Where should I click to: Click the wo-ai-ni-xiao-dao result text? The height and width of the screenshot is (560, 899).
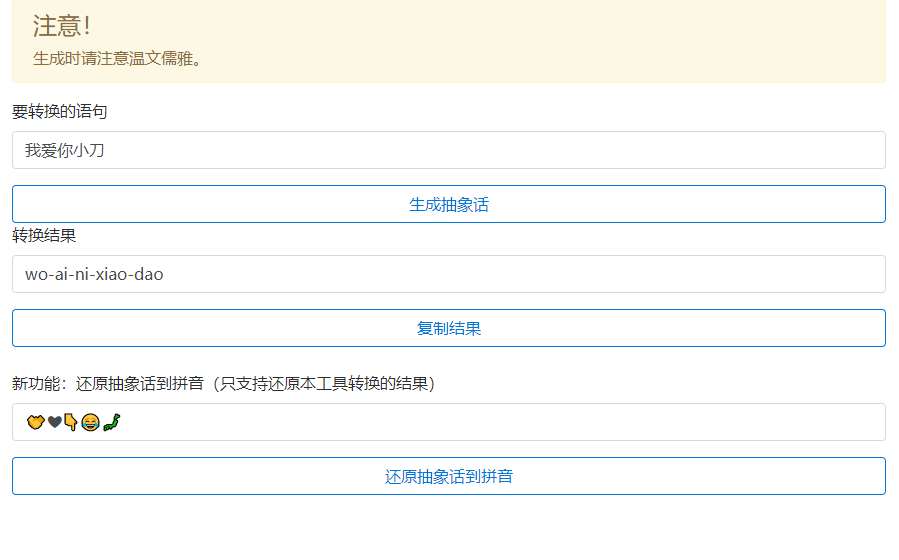click(x=94, y=274)
